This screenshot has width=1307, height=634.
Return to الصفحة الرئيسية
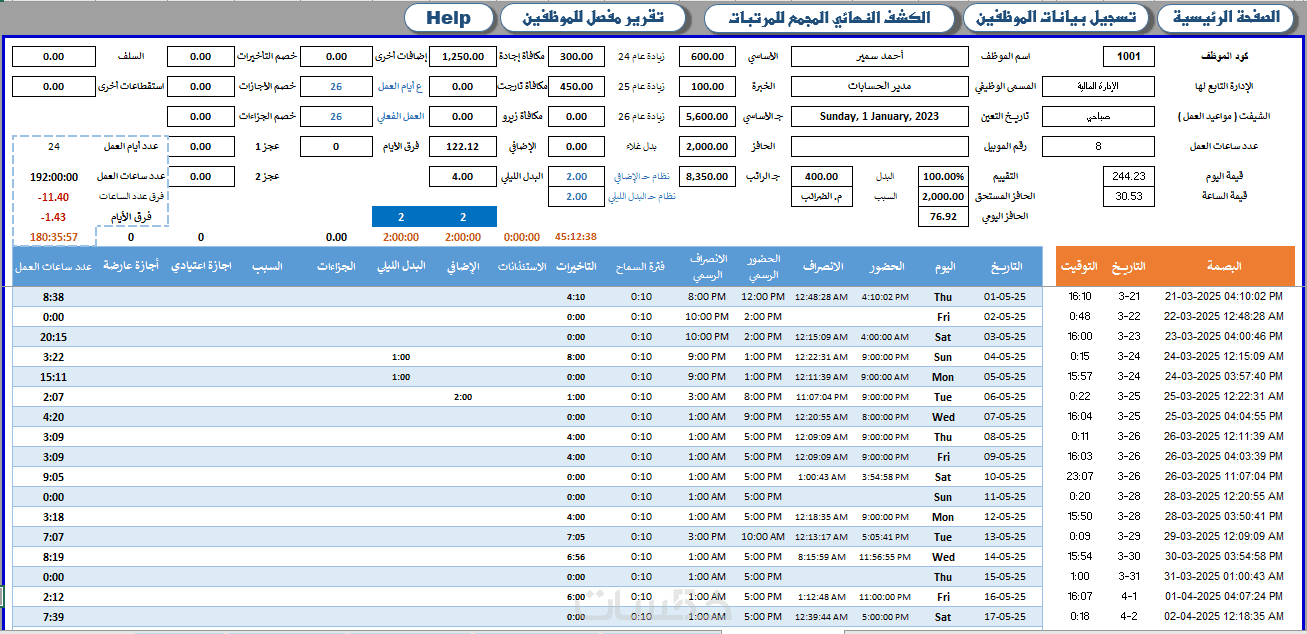click(1226, 18)
